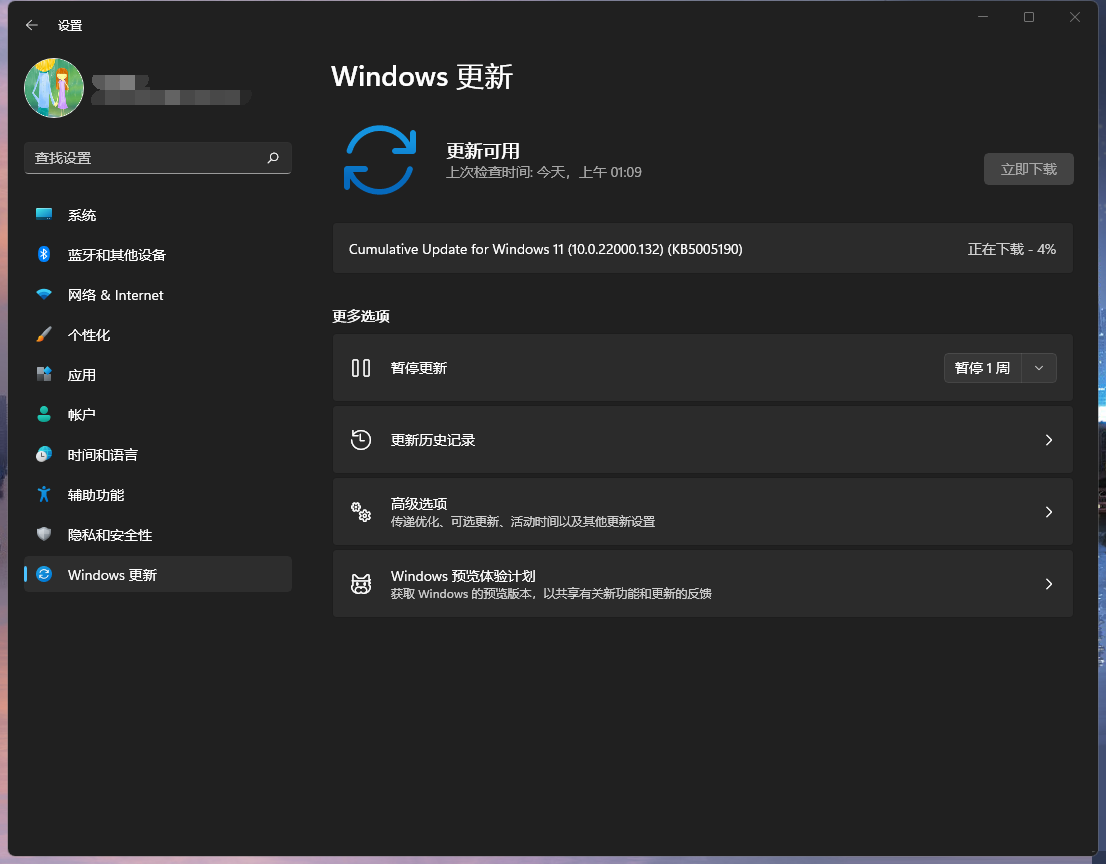The width and height of the screenshot is (1106, 864).
Task: Select Windows 更新 in sidebar
Action: coord(157,574)
